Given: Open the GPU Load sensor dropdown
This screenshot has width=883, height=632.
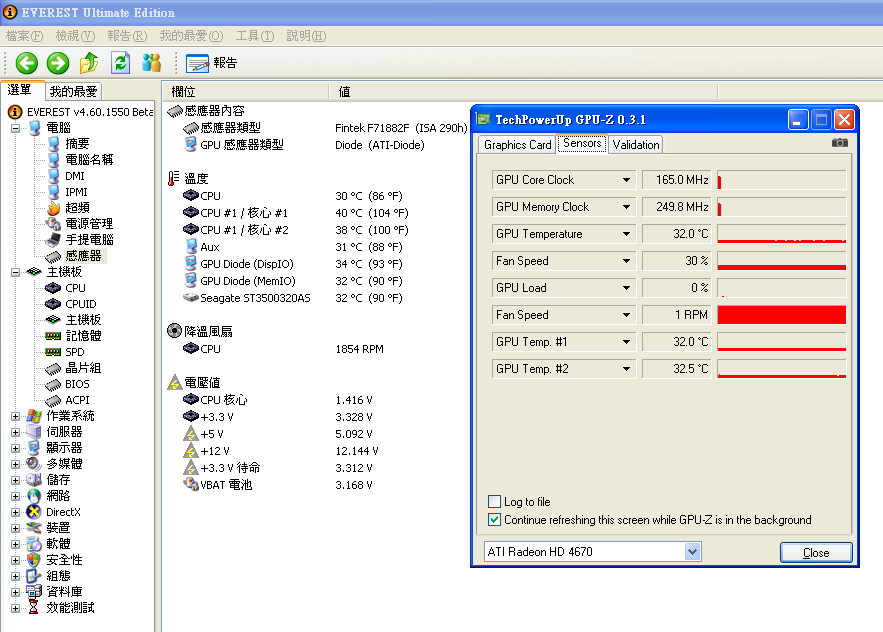Looking at the screenshot, I should 626,288.
